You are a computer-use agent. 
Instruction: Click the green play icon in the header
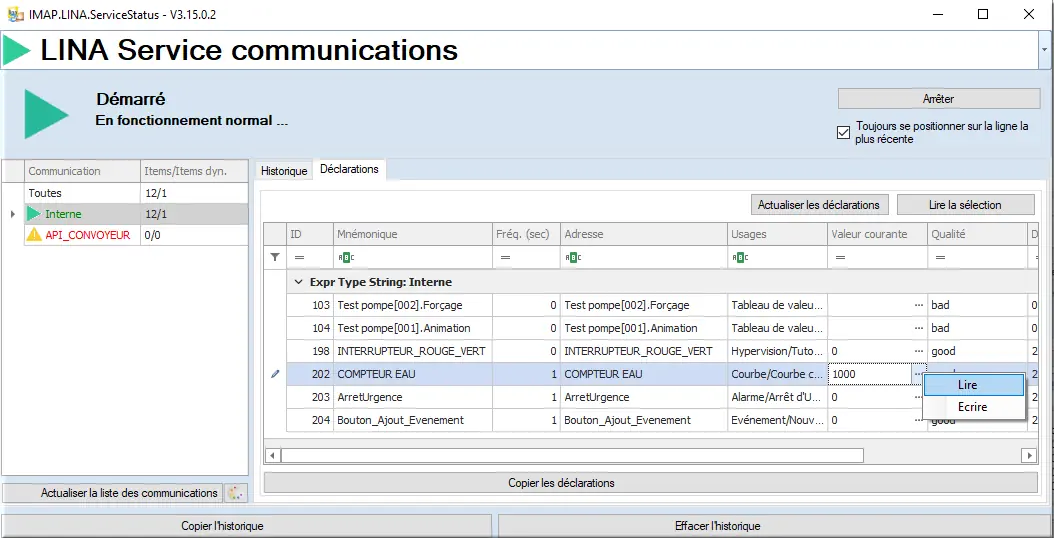click(17, 50)
